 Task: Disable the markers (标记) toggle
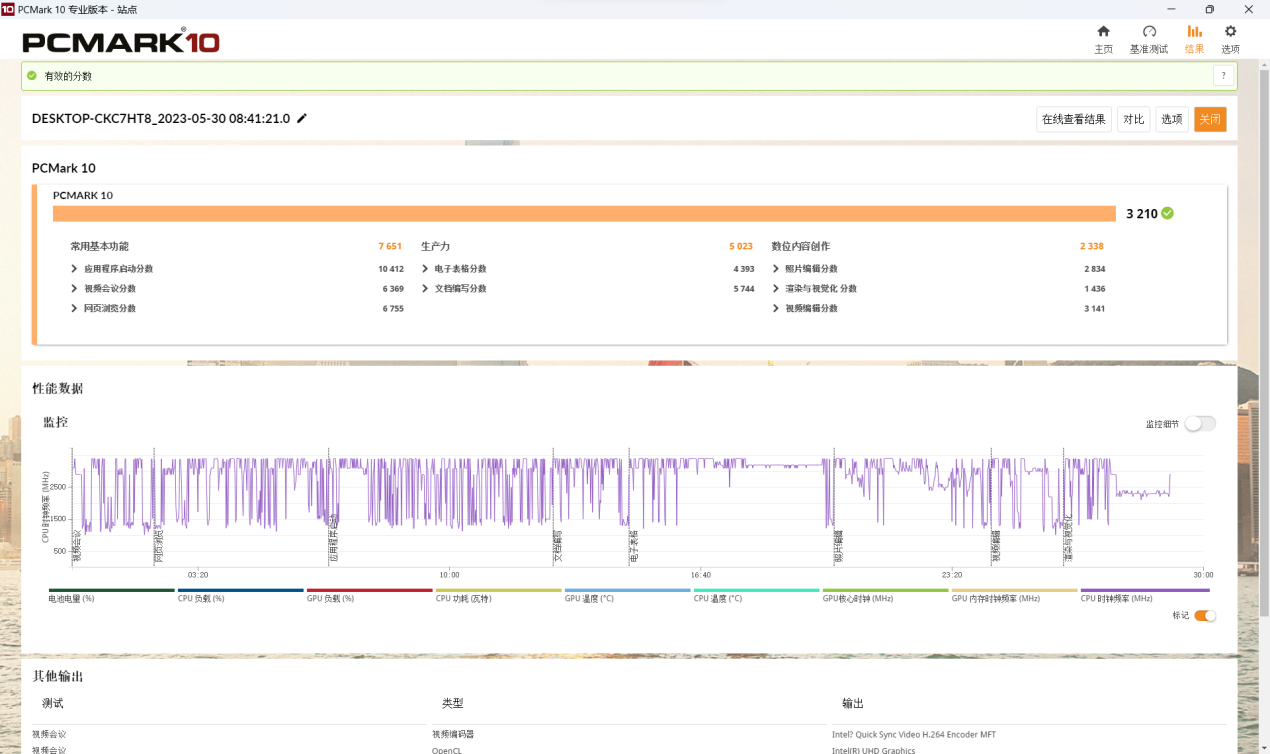coord(1205,616)
